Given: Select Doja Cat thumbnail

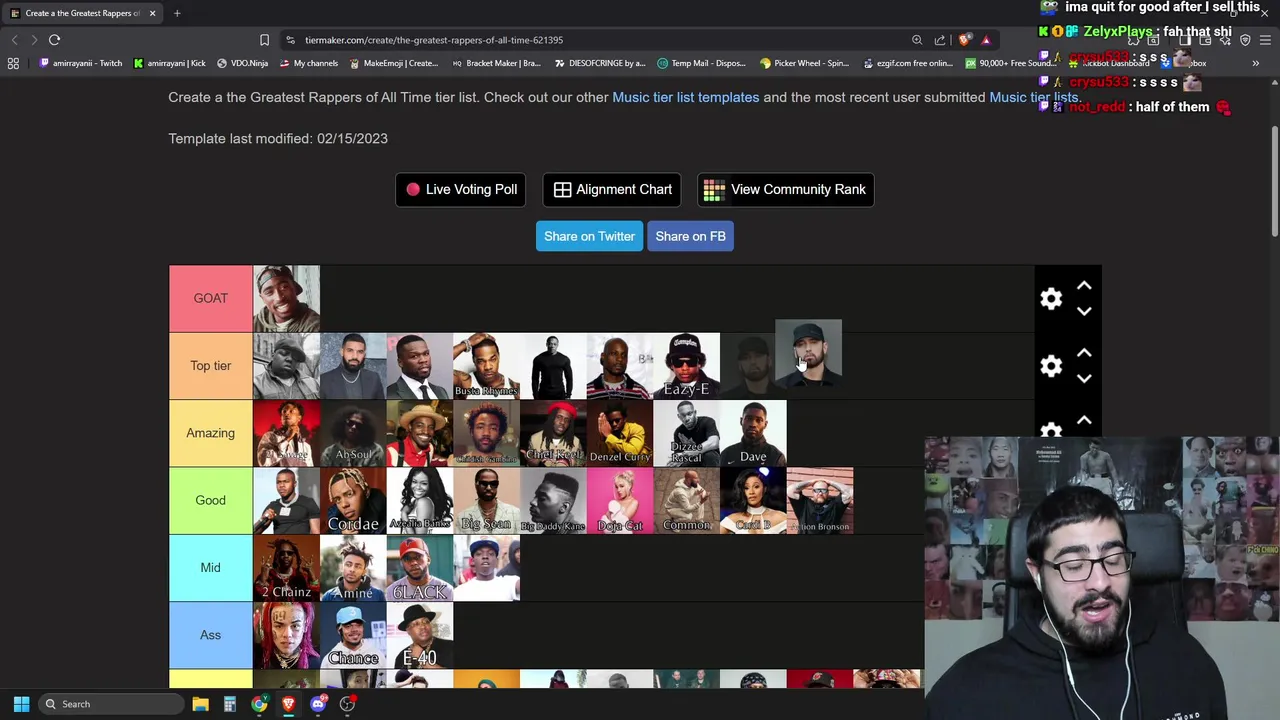Looking at the screenshot, I should click(620, 500).
